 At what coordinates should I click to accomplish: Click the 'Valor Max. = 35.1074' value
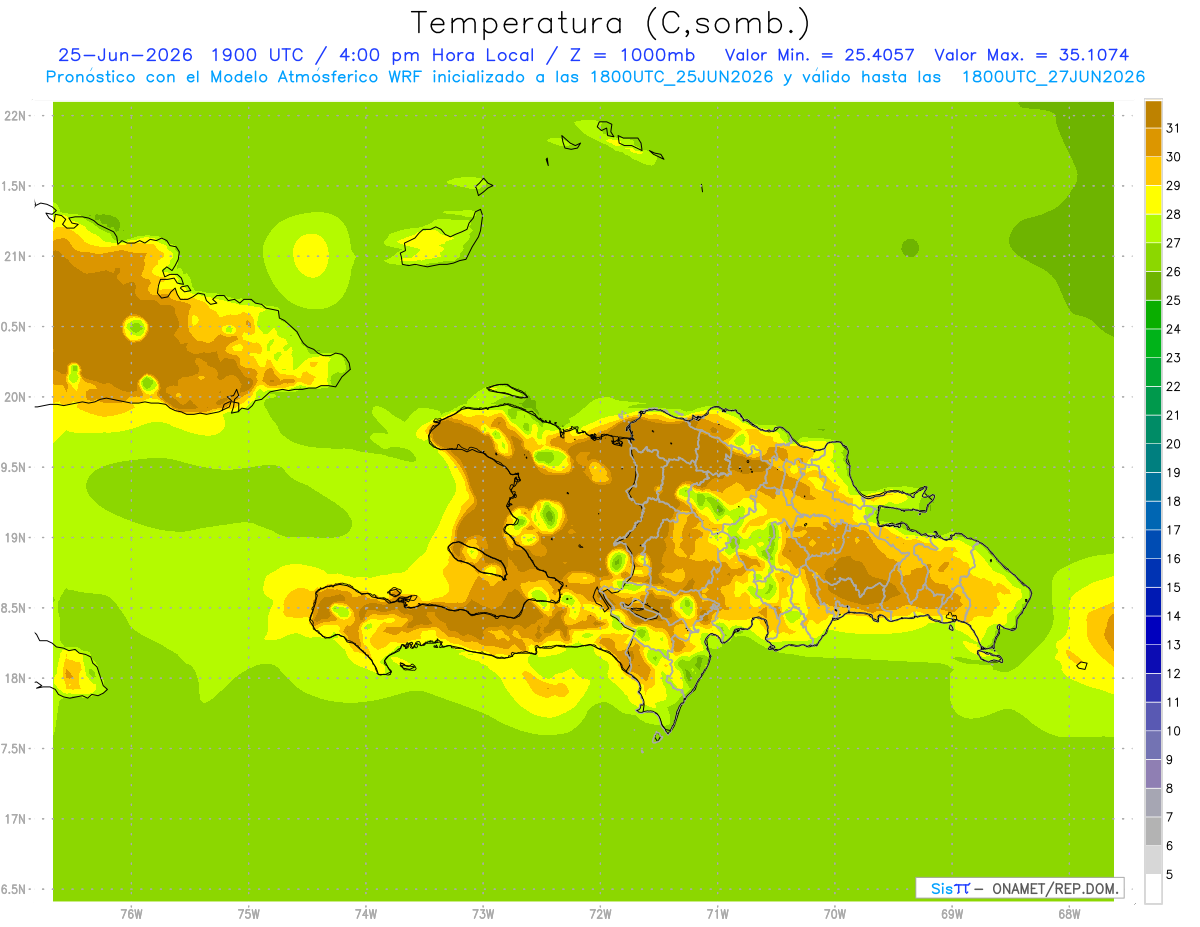1030,55
